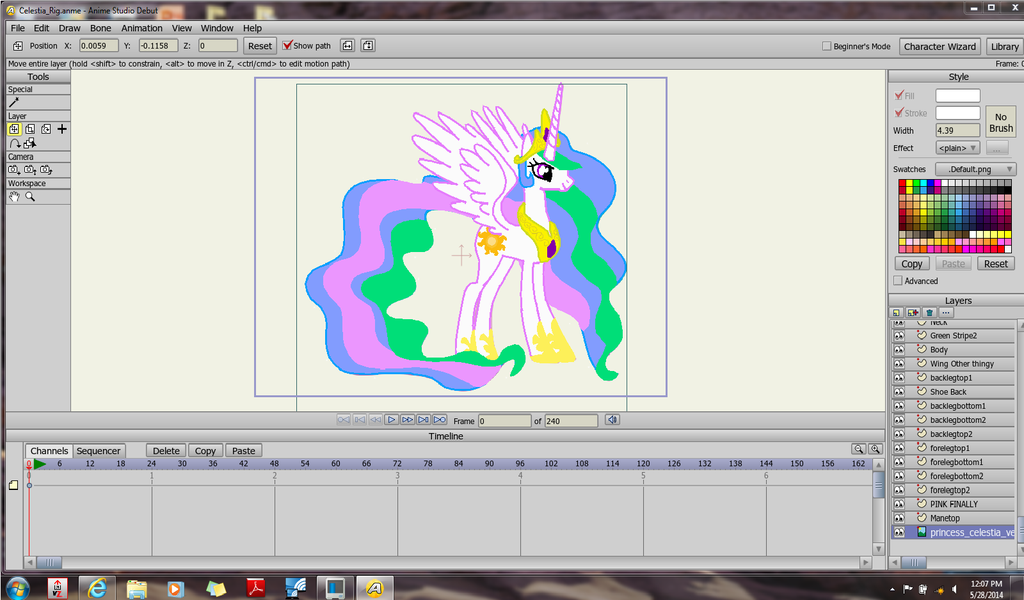The image size is (1024, 600).
Task: Click the Delete Layer trash icon
Action: (x=929, y=313)
